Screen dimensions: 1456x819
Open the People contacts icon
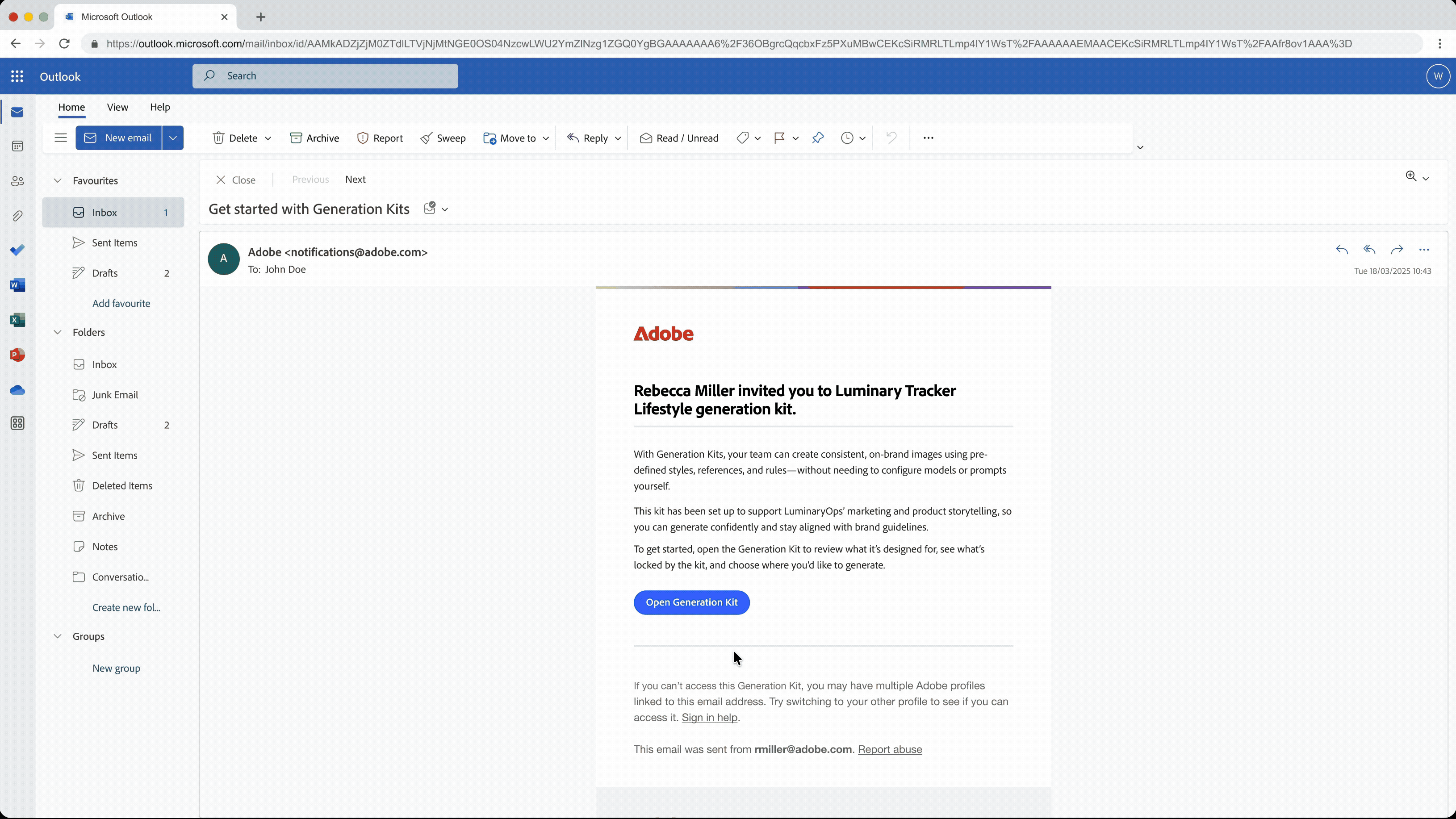click(x=17, y=181)
